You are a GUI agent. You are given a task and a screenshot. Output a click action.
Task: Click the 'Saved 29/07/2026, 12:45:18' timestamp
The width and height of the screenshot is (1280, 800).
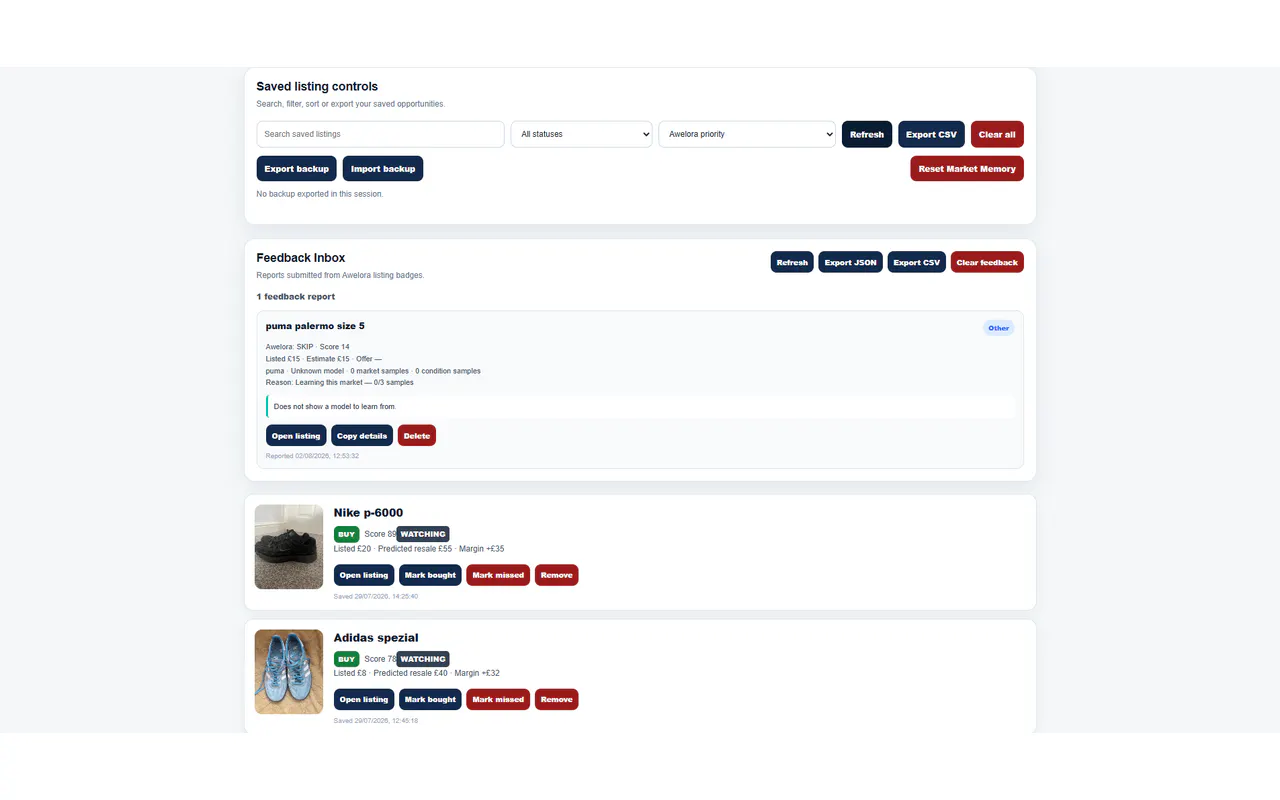376,720
